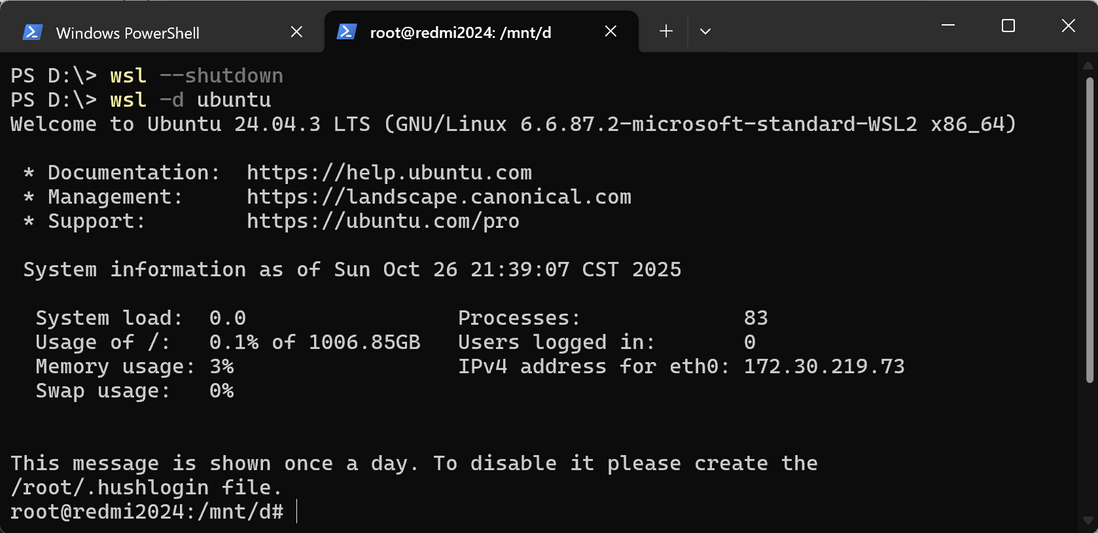Open a new tab with the plus icon

(666, 32)
